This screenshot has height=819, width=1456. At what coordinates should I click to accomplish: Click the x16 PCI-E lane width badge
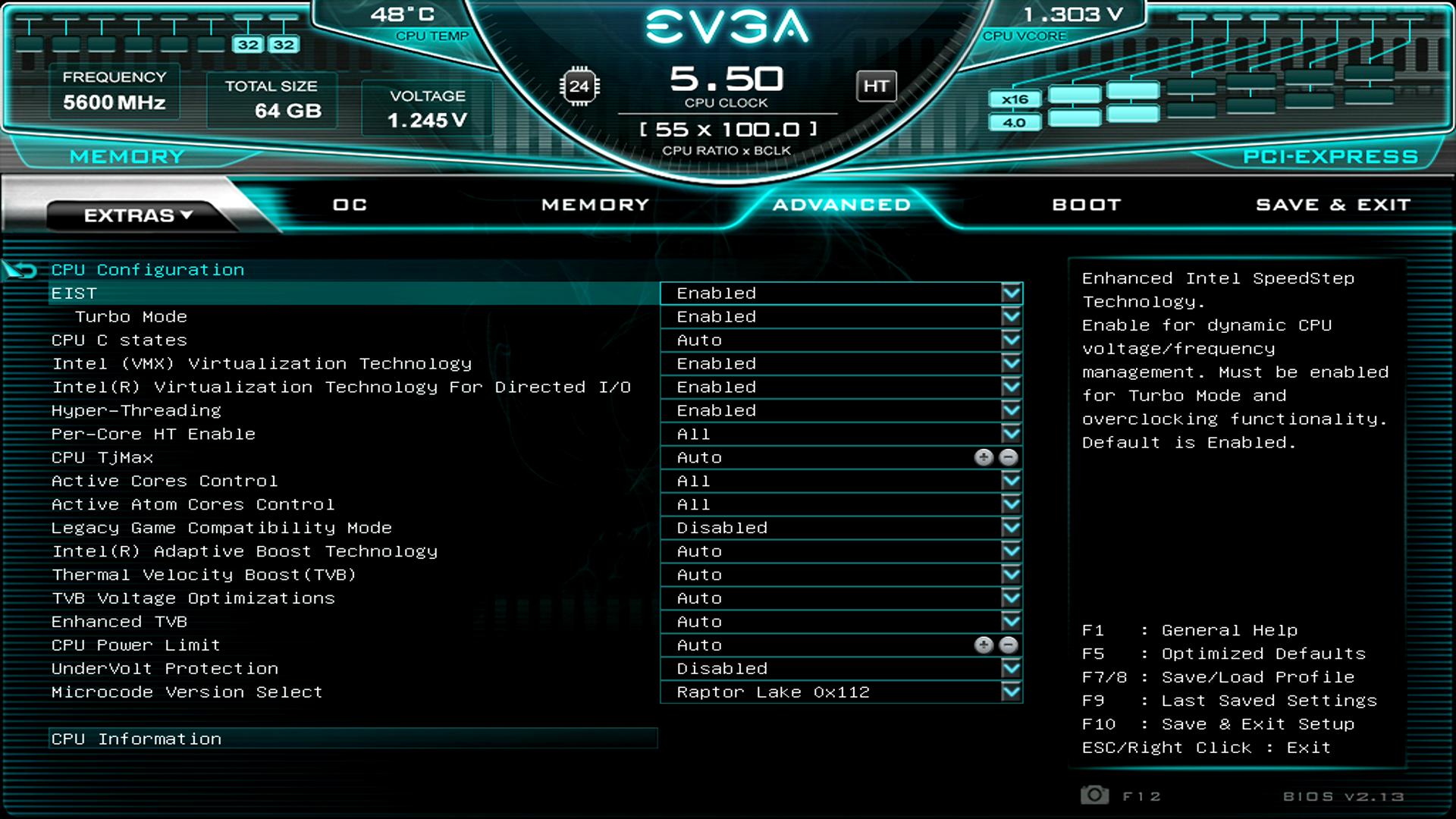pos(1015,99)
